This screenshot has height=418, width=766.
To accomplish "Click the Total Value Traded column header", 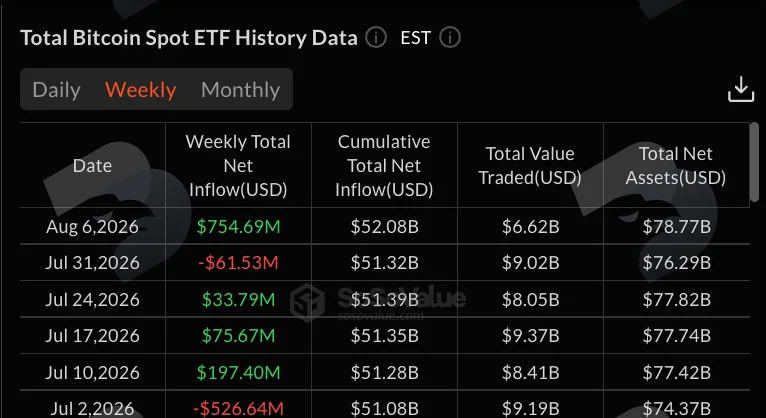I will point(530,166).
